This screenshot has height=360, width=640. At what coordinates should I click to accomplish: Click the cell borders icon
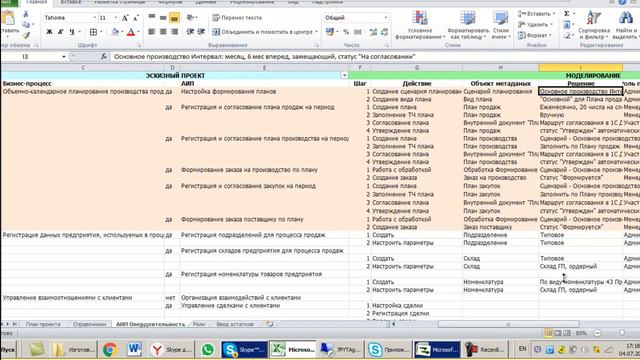pyautogui.click(x=93, y=31)
